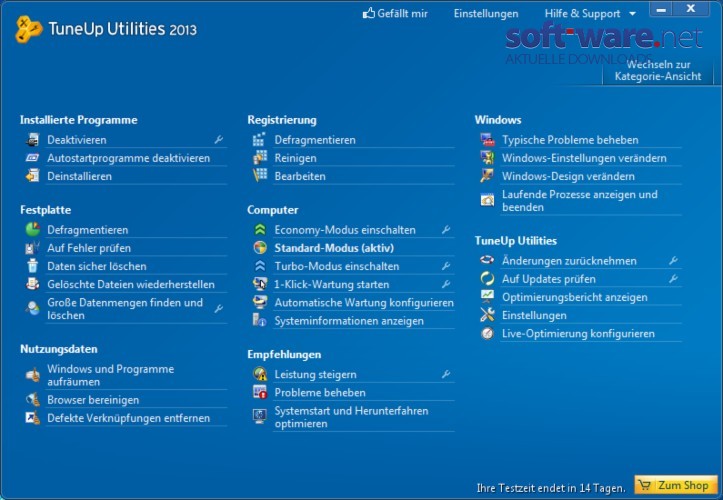Screen dimensions: 723x500
Task: Select Standard-Modus (aktiv) text
Action: pyautogui.click(x=334, y=248)
